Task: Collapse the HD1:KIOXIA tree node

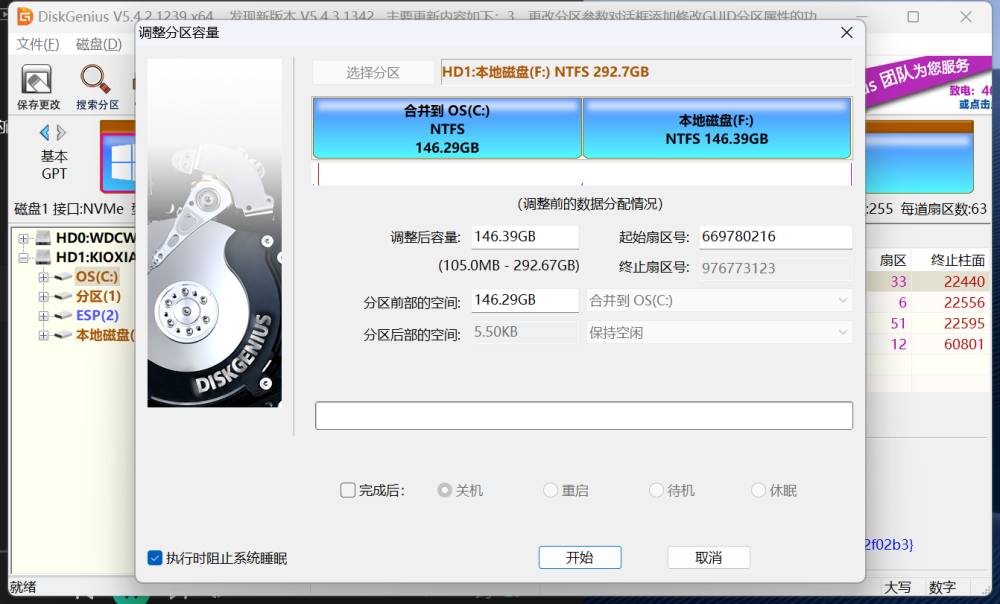Action: coord(24,258)
